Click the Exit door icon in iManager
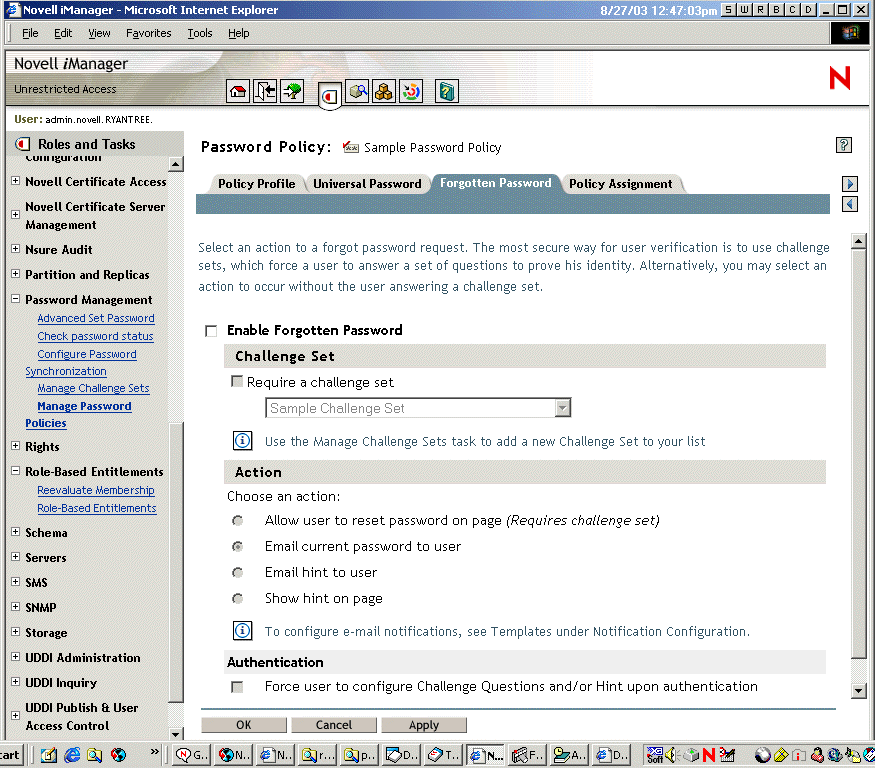The height and width of the screenshot is (768, 875). coord(266,90)
